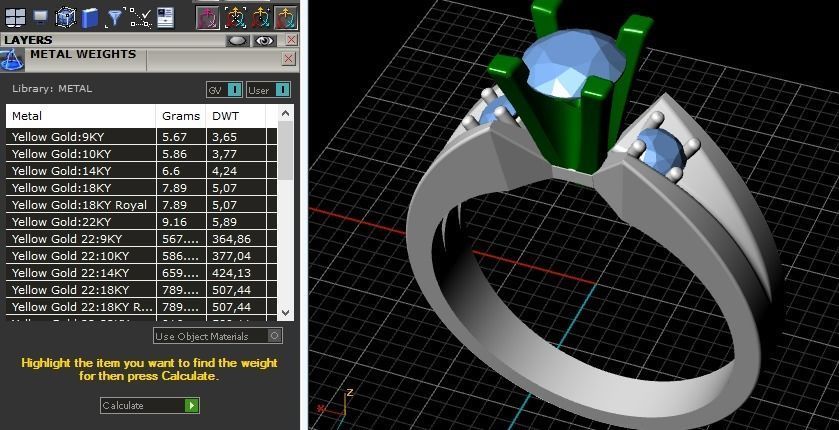Close the Layers panel

click(x=291, y=40)
